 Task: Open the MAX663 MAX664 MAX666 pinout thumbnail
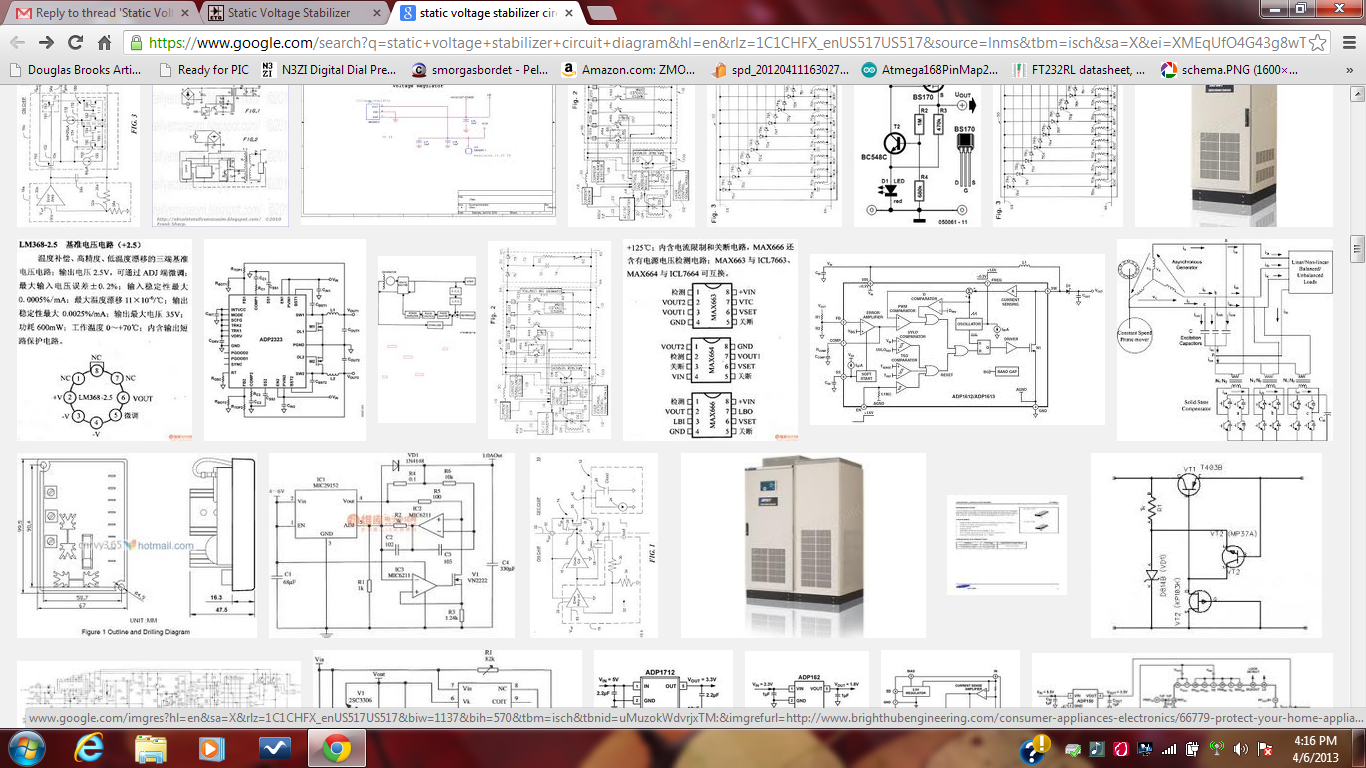[710, 340]
